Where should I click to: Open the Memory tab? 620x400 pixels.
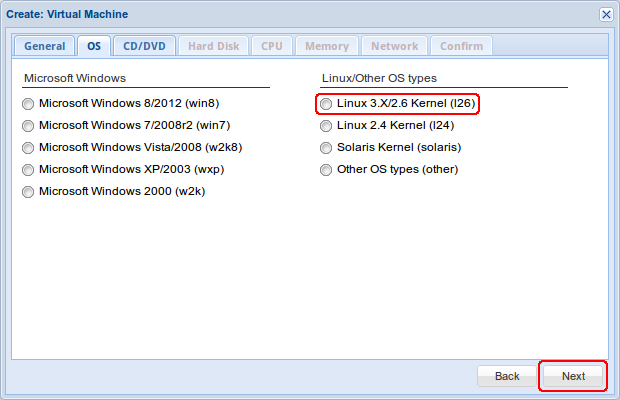pos(327,46)
